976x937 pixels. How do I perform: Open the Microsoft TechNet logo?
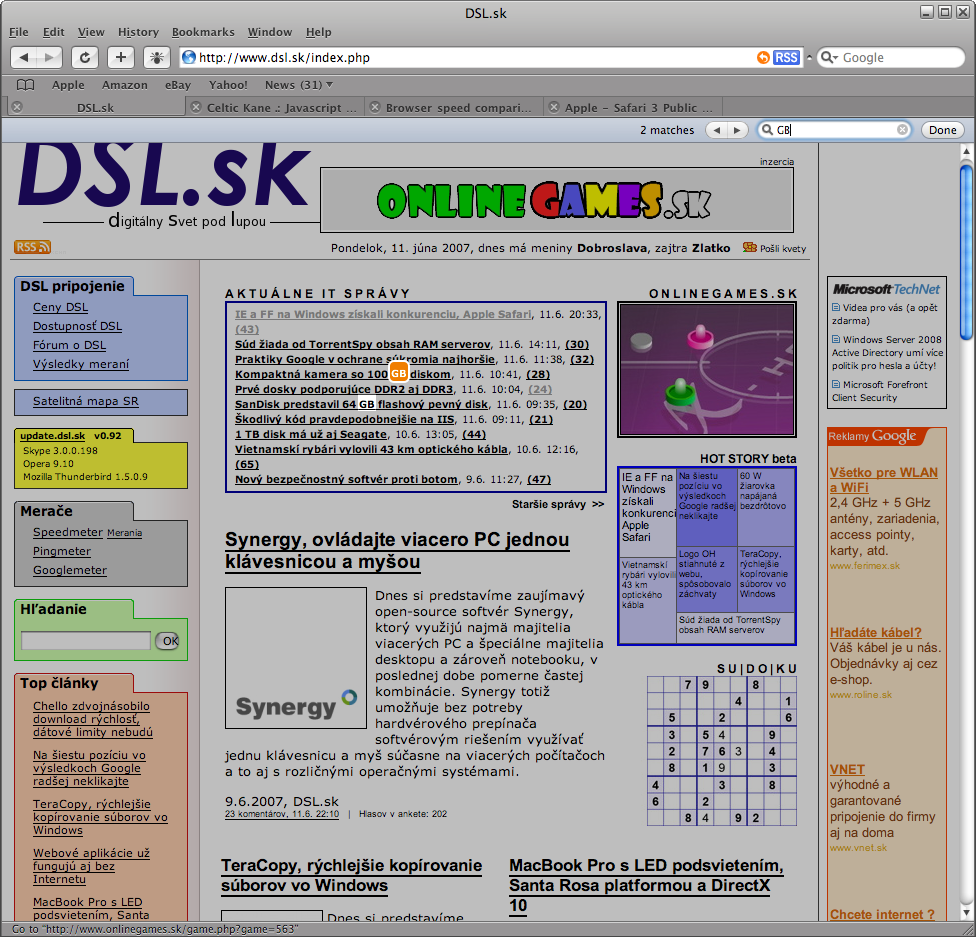tap(886, 289)
